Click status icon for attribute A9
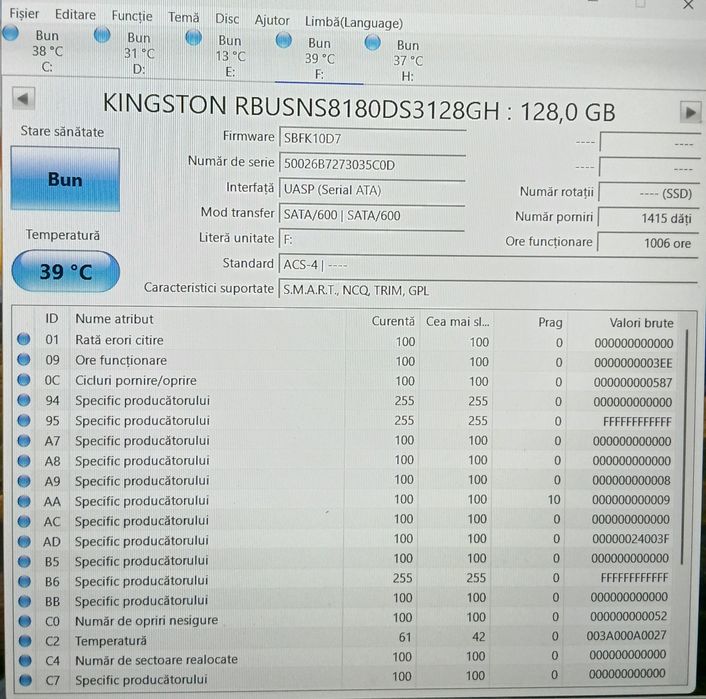706x699 pixels. [24, 481]
